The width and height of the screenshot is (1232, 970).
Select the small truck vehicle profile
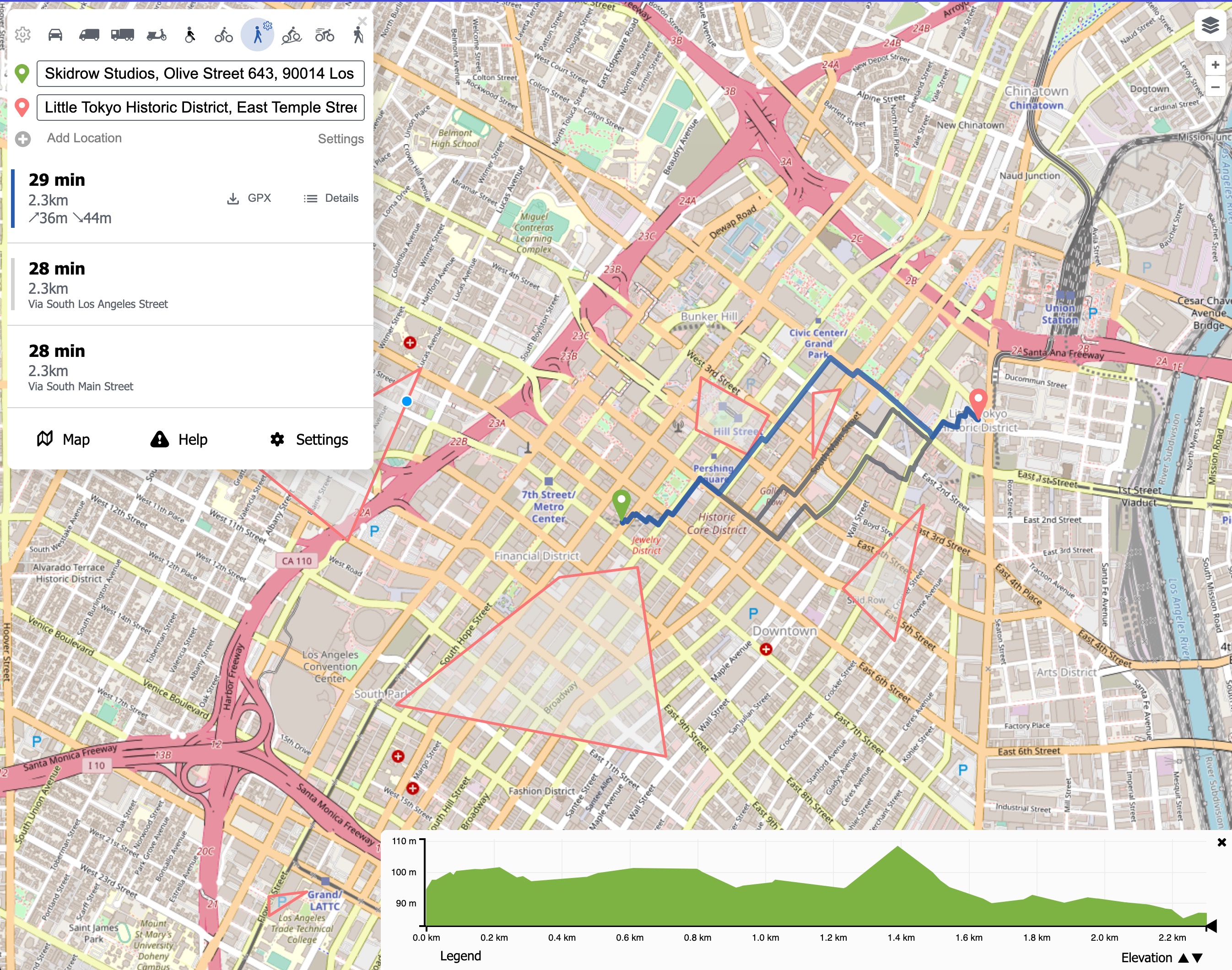pyautogui.click(x=89, y=35)
